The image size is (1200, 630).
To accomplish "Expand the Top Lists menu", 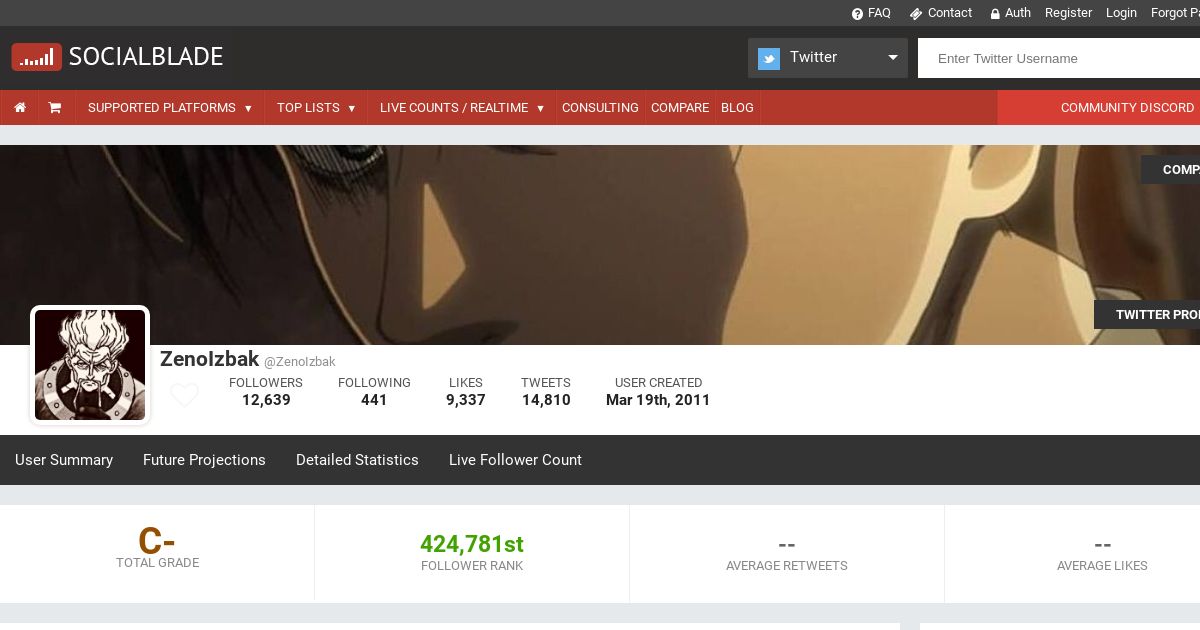I will click(x=316, y=108).
